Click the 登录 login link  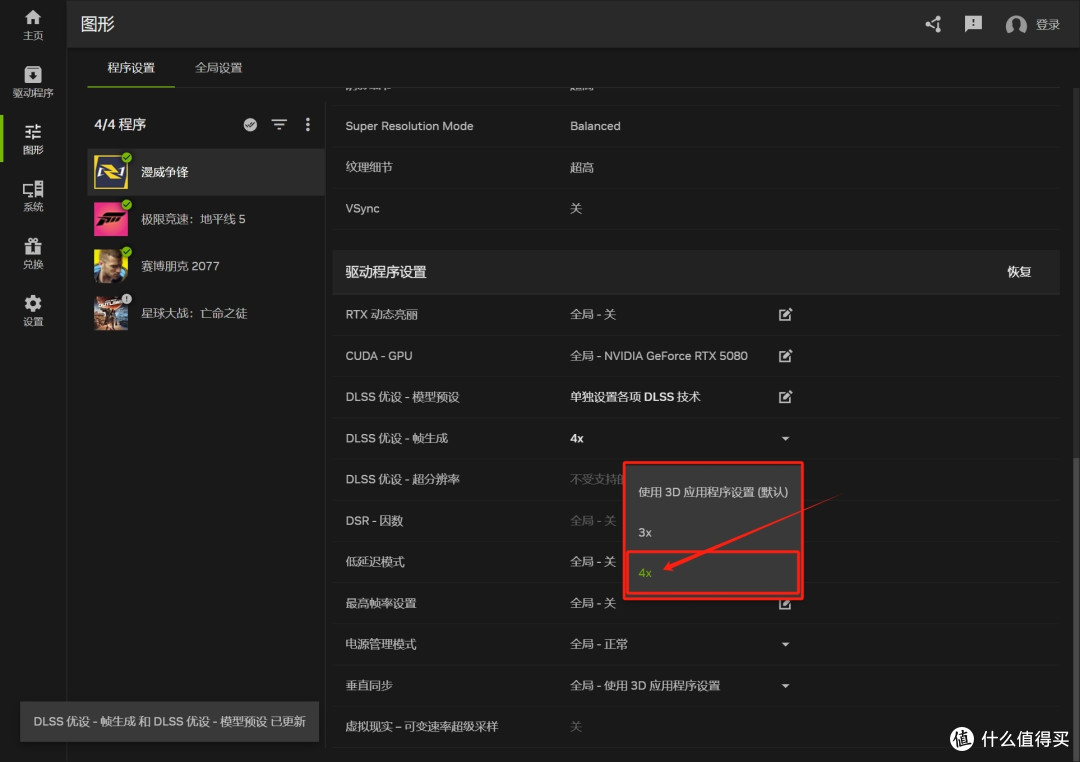pyautogui.click(x=1048, y=25)
